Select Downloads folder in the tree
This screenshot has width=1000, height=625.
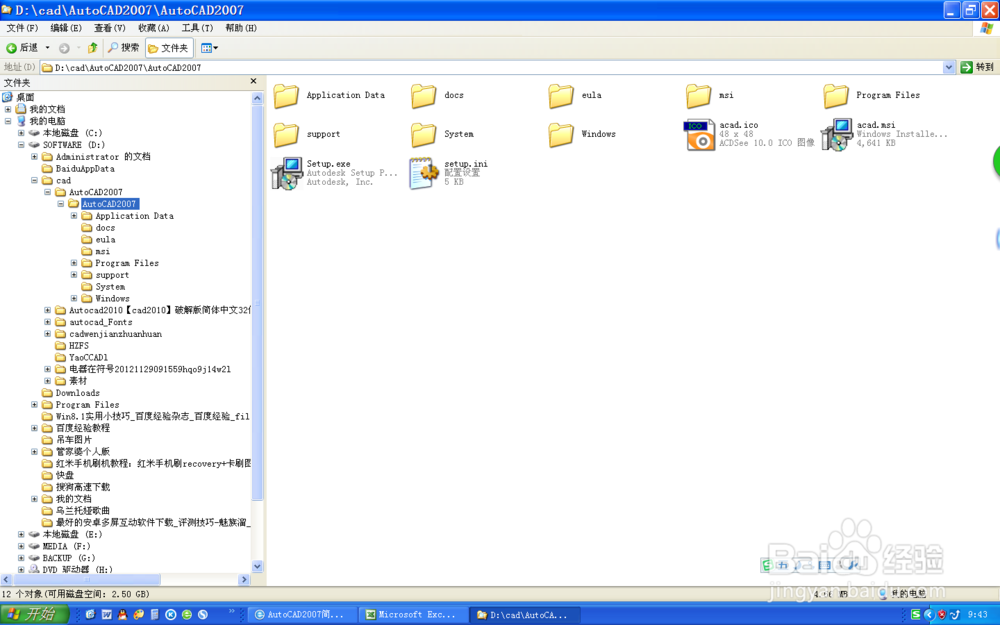(x=77, y=393)
